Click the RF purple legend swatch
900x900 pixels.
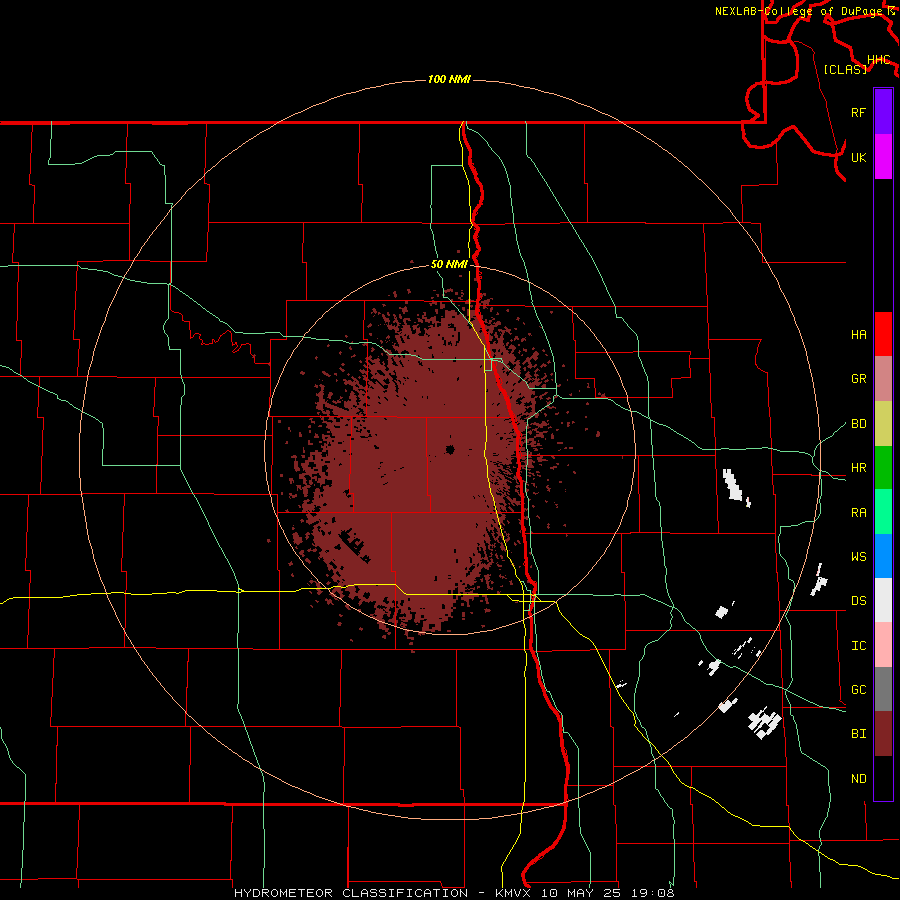(x=883, y=112)
